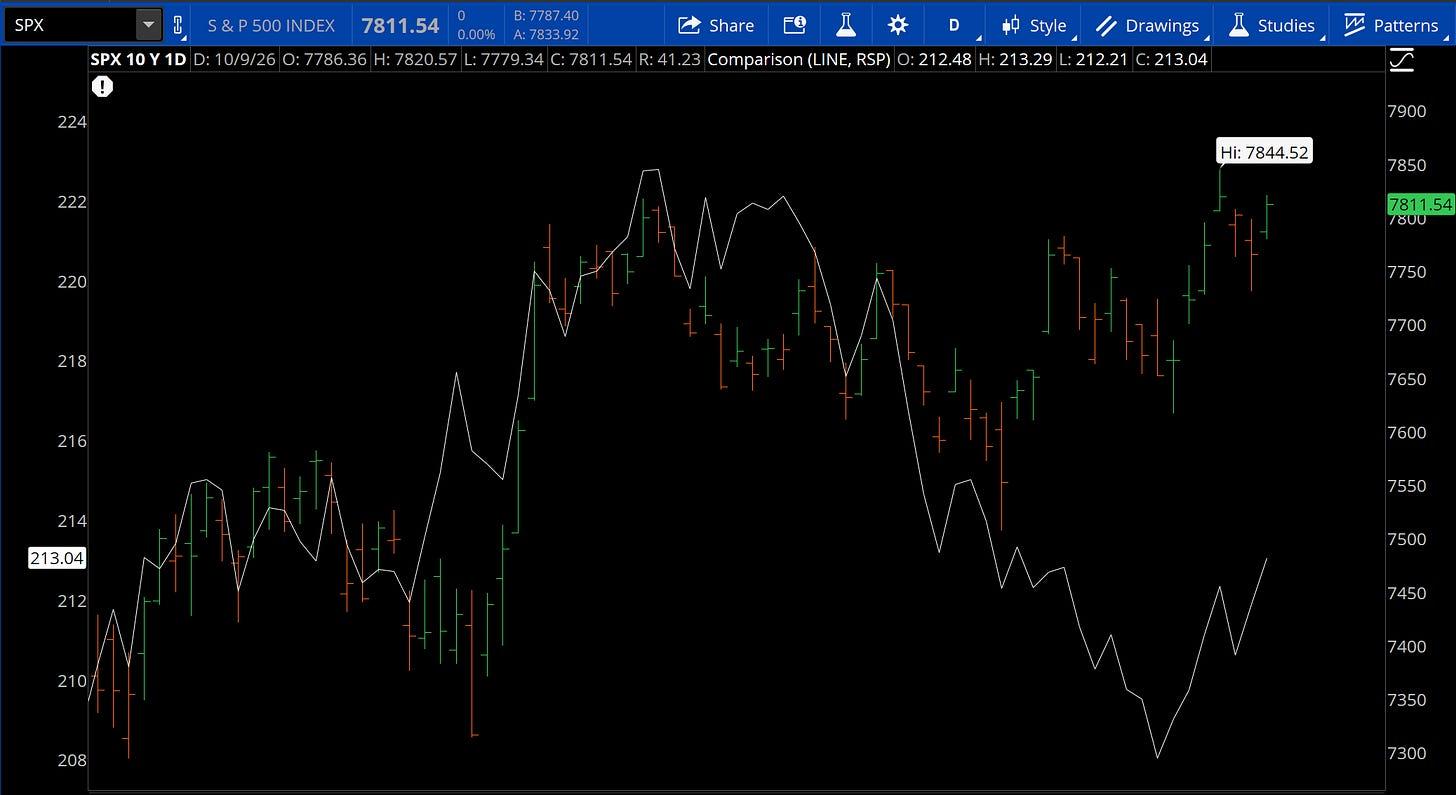
Task: Click the last price 7811.54 in header
Action: [401, 25]
